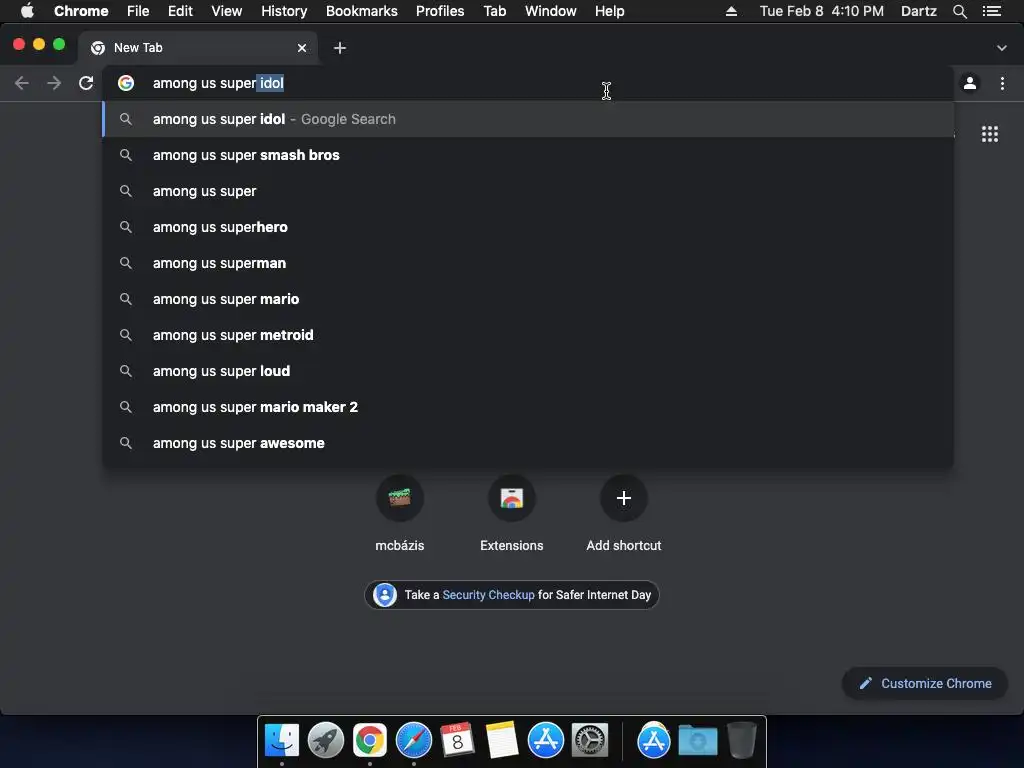This screenshot has width=1024, height=768.
Task: Open the History menu
Action: pyautogui.click(x=284, y=11)
